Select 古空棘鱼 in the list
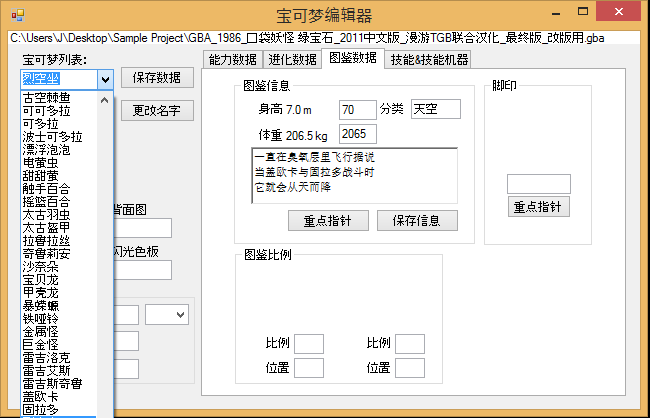This screenshot has width=650, height=418. pos(59,98)
